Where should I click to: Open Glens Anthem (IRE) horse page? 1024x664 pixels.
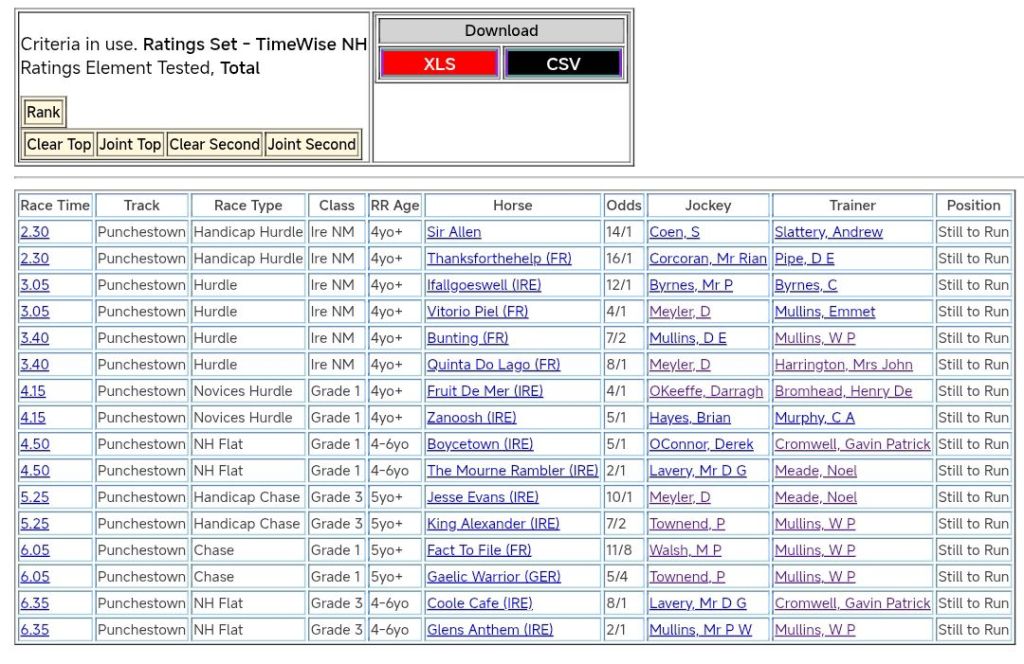(490, 630)
